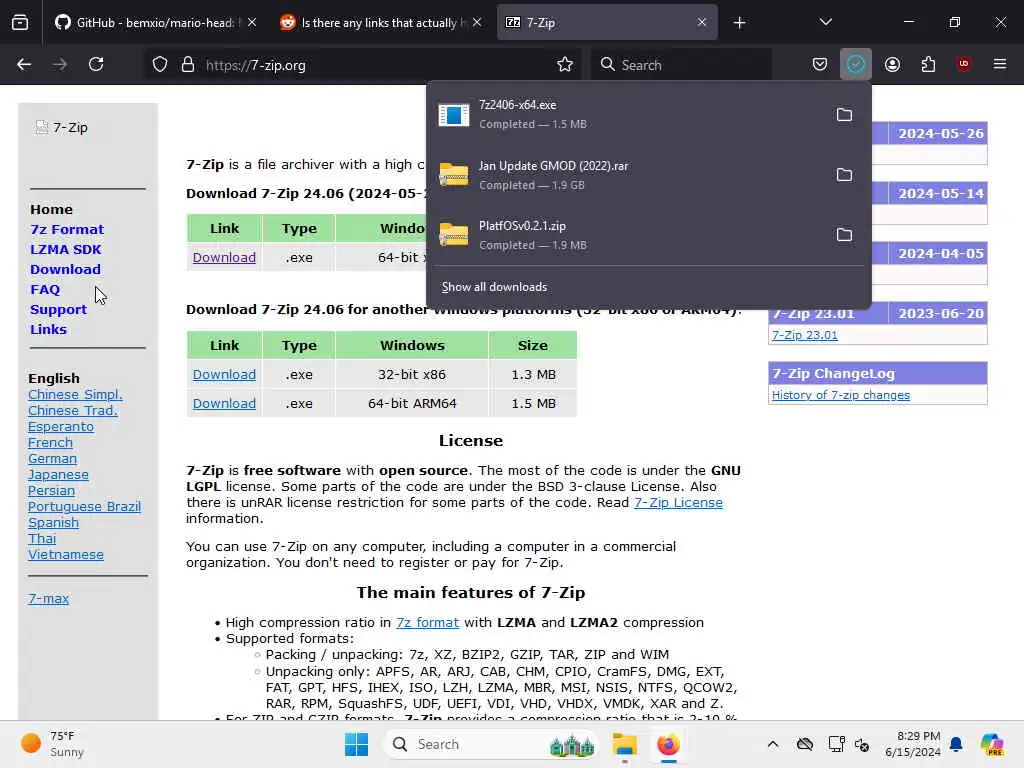Viewport: 1024px width, 768px height.
Task: Open uBlock Origin extension icon
Action: (x=963, y=64)
